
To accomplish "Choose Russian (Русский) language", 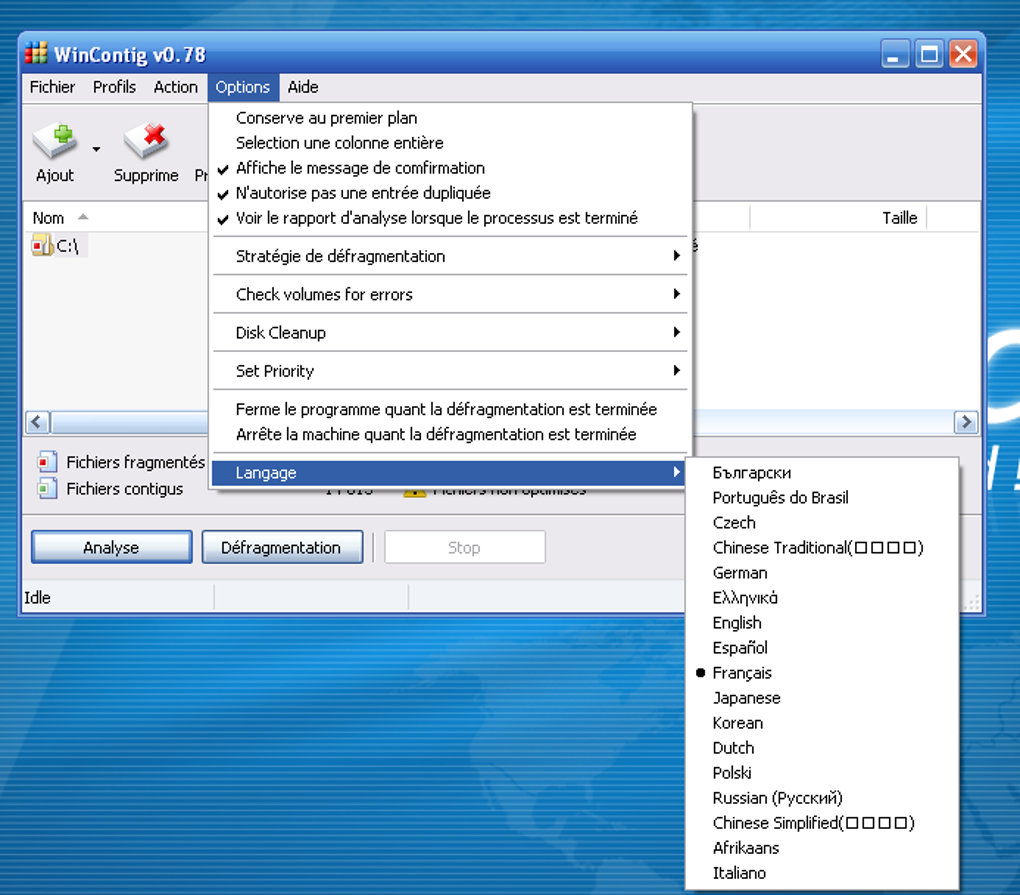I will (x=822, y=798).
